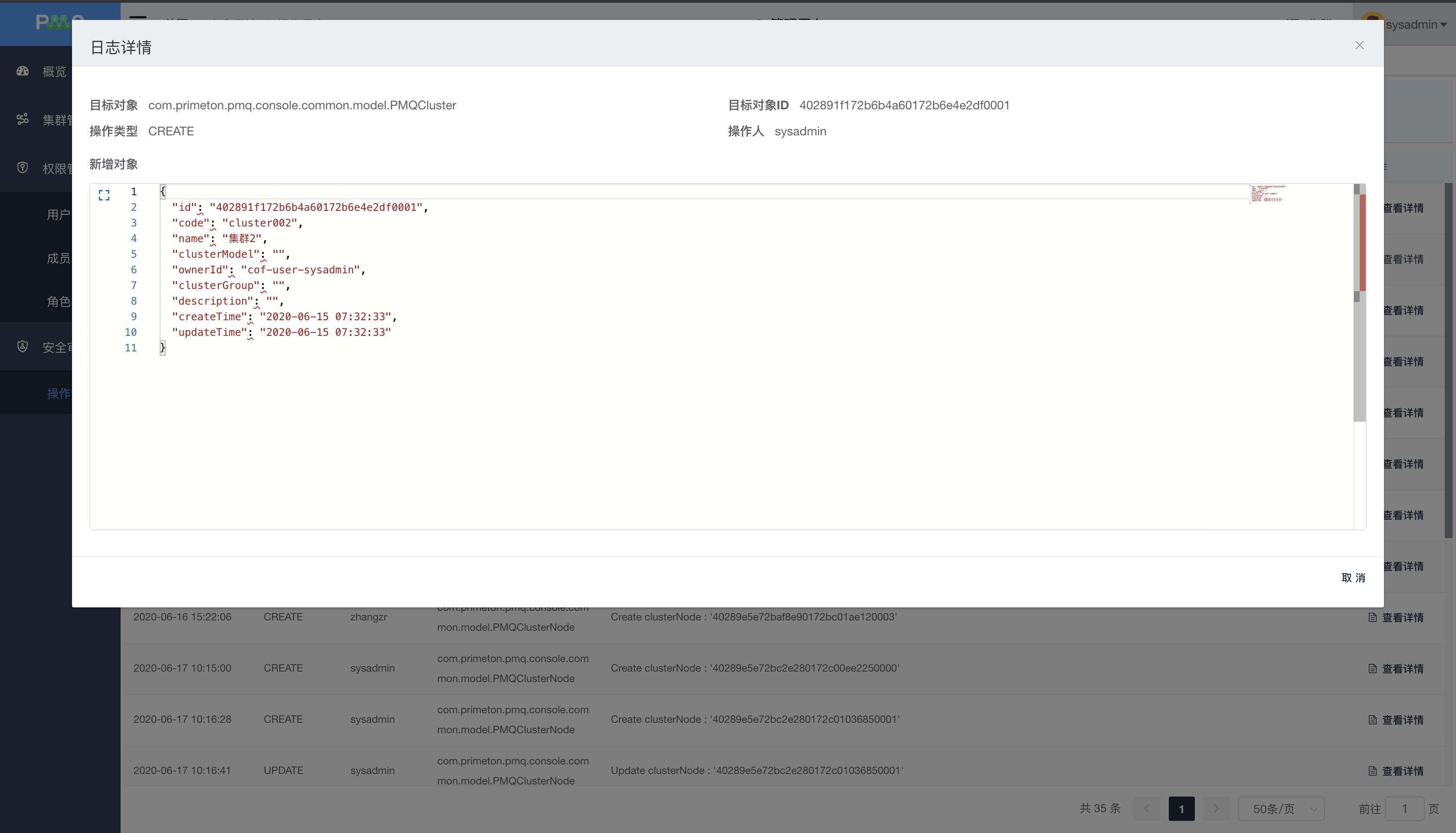Select page 1 in pagination
Viewport: 1456px width, 833px height.
(x=1181, y=808)
